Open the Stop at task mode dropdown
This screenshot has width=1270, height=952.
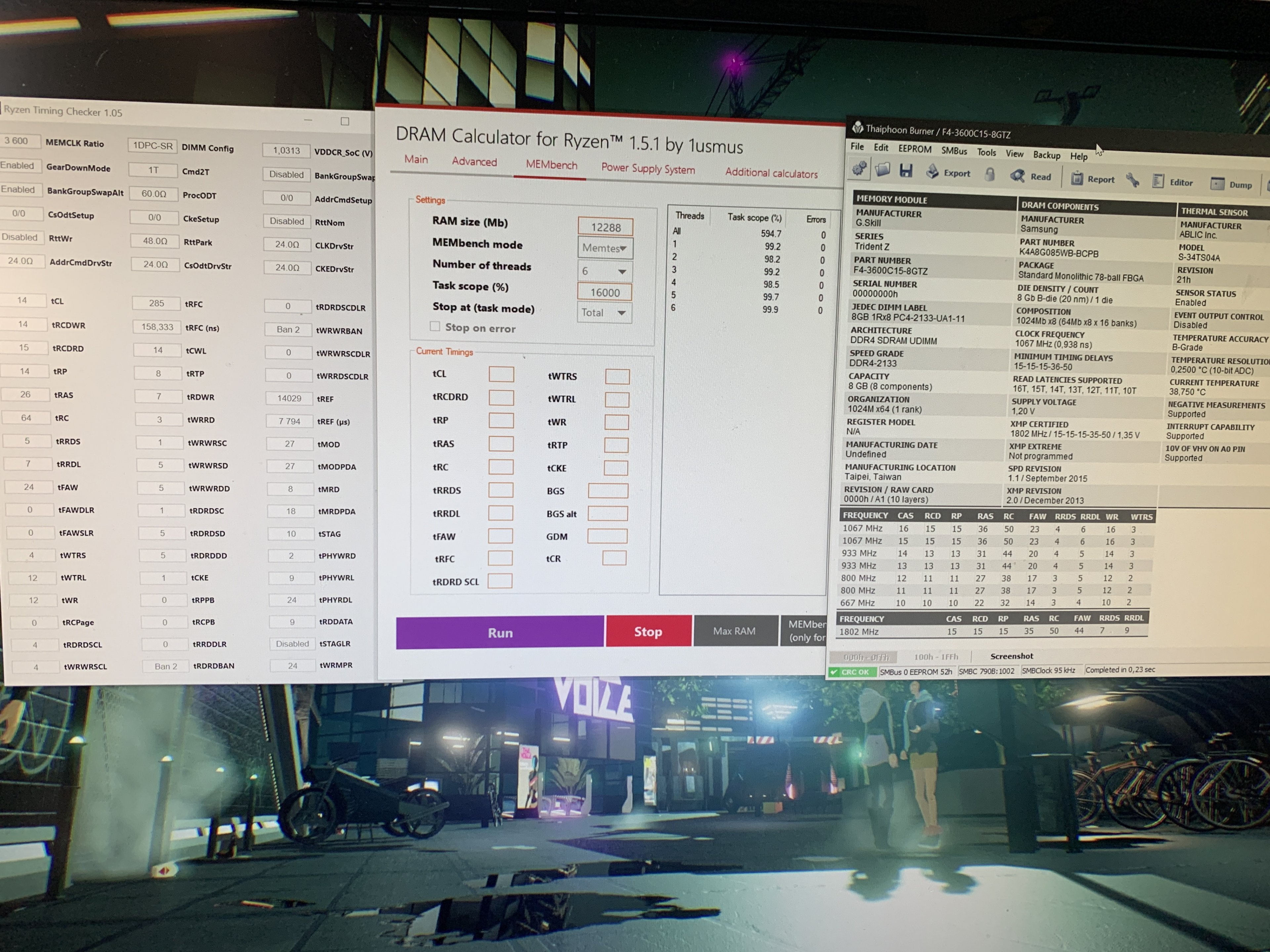pos(604,313)
